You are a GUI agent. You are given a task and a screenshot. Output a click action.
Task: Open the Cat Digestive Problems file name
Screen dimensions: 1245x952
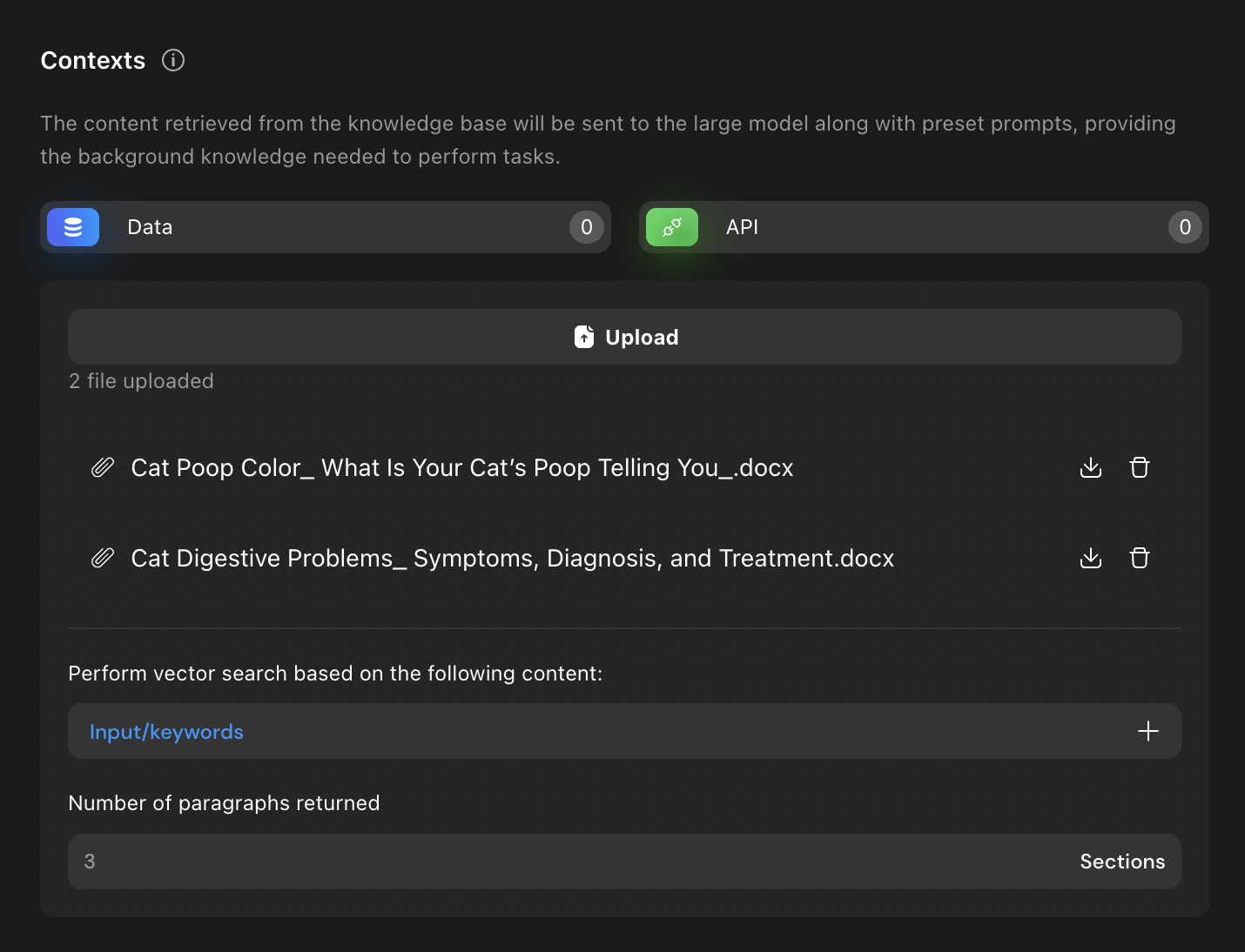click(x=512, y=558)
